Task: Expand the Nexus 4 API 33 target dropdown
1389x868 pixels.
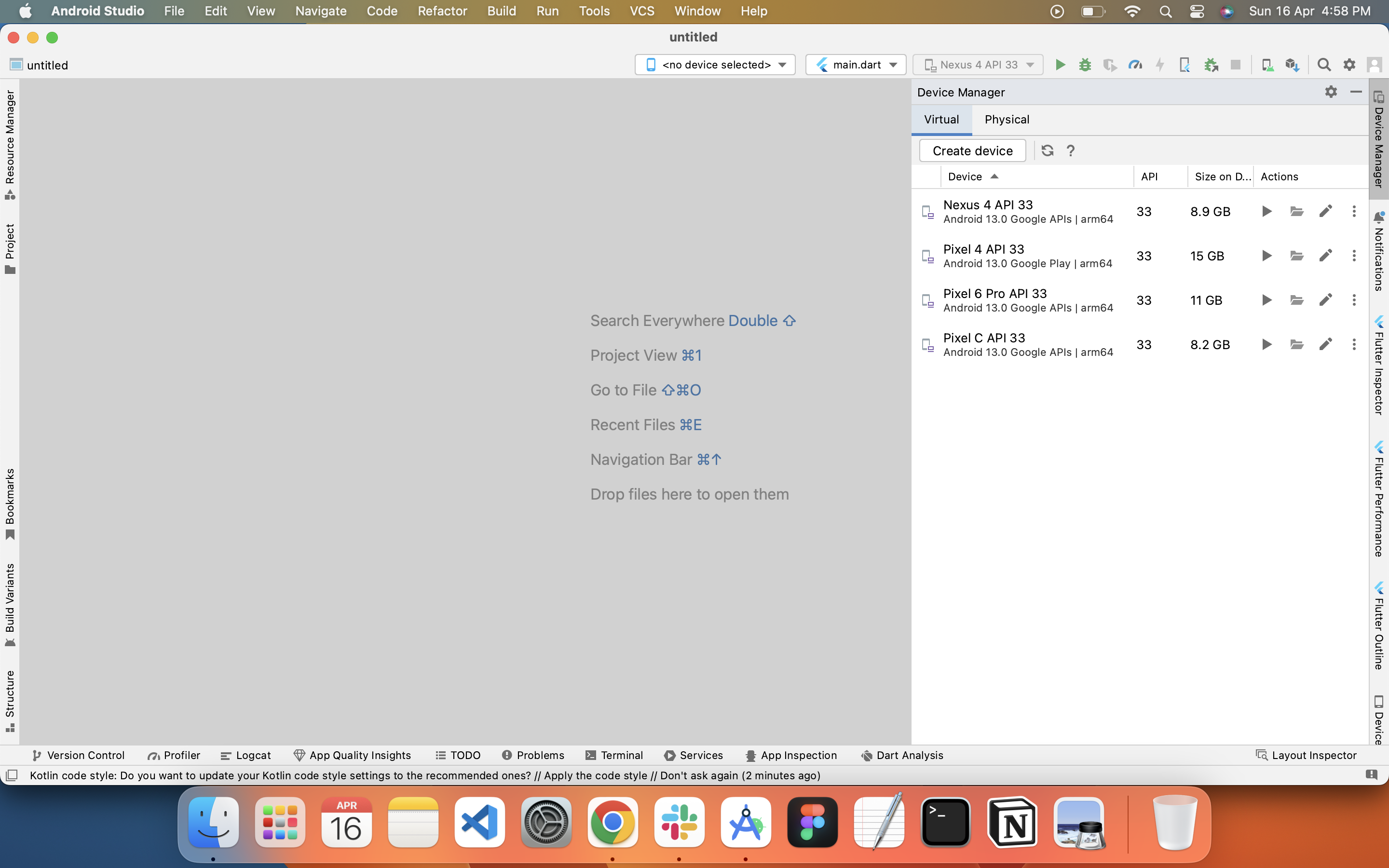Action: tap(978, 65)
